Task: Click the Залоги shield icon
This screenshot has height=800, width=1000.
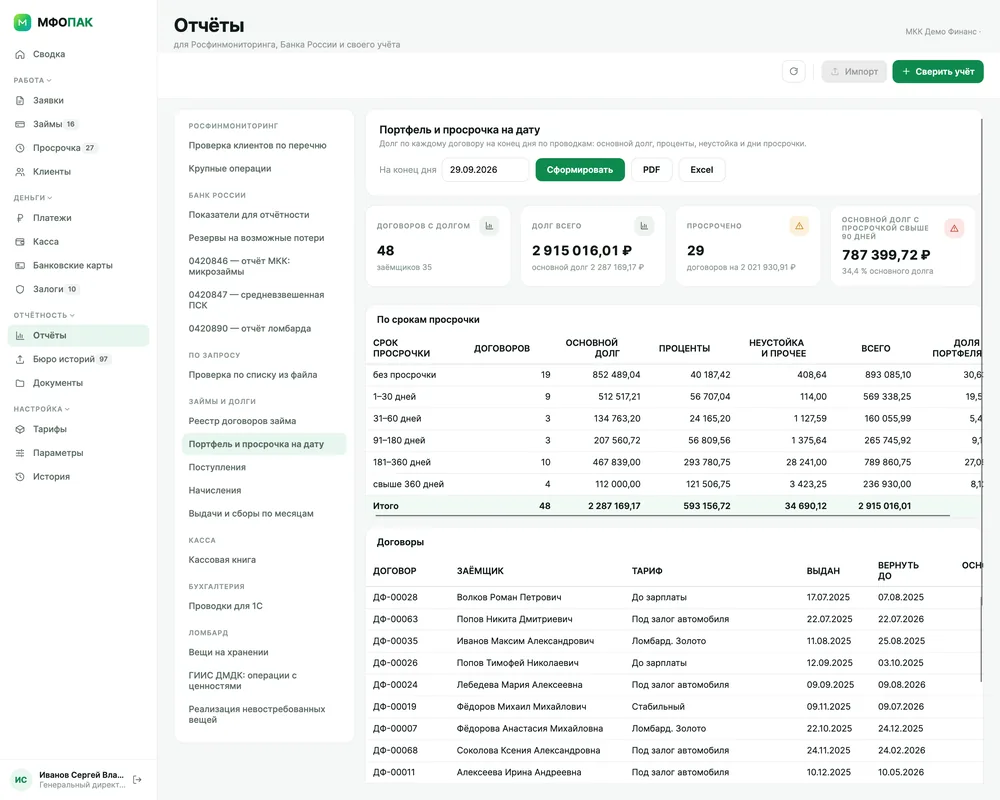Action: coord(20,289)
